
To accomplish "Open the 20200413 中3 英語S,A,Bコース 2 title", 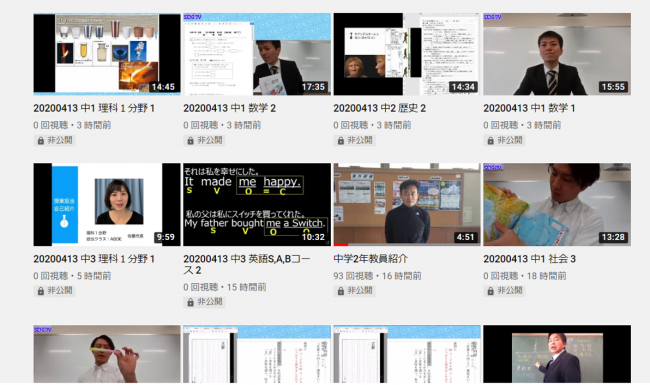I will [x=247, y=264].
